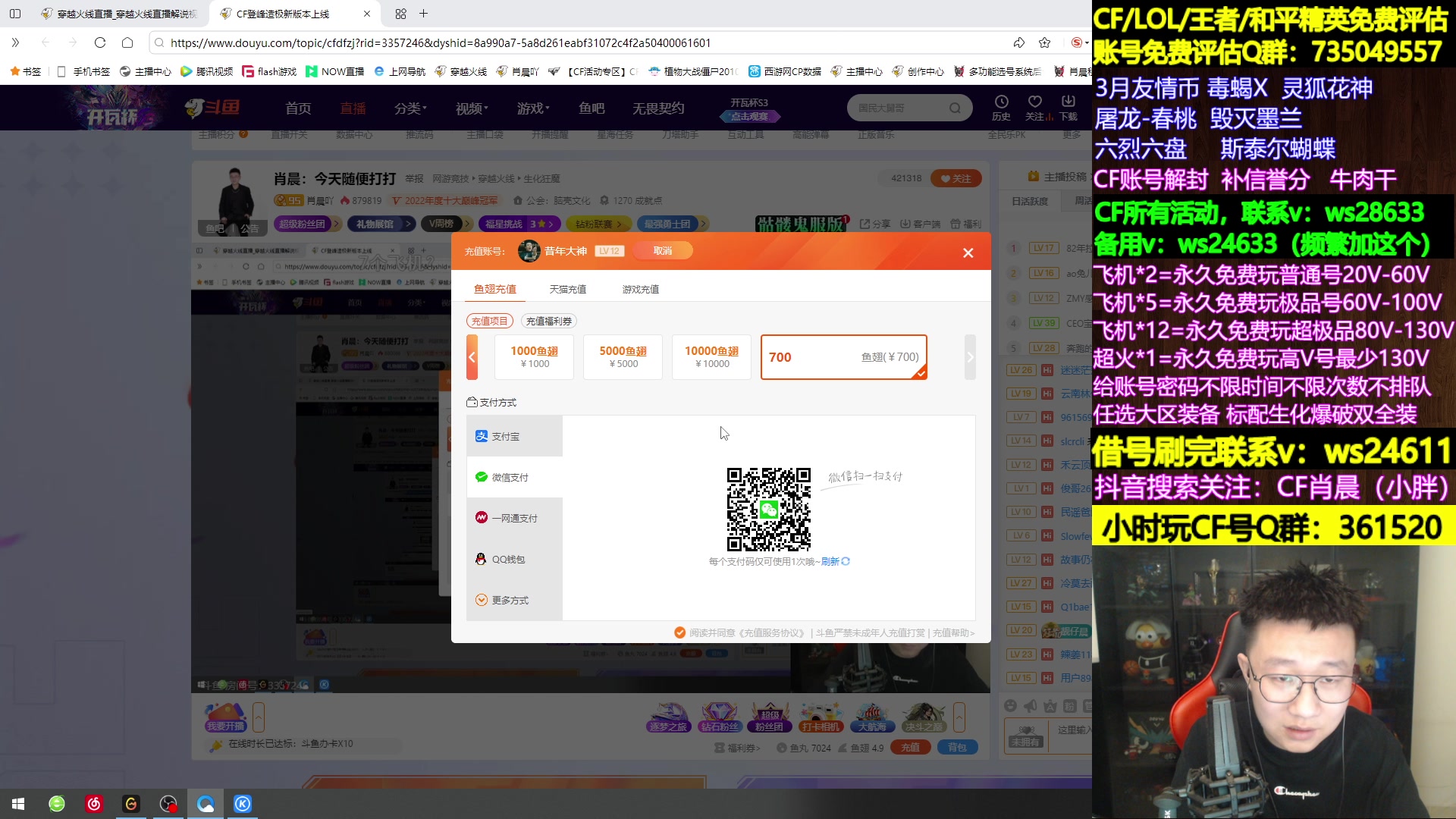Open the blue 背包 backpack button
1456x819 pixels.
pyautogui.click(x=957, y=748)
